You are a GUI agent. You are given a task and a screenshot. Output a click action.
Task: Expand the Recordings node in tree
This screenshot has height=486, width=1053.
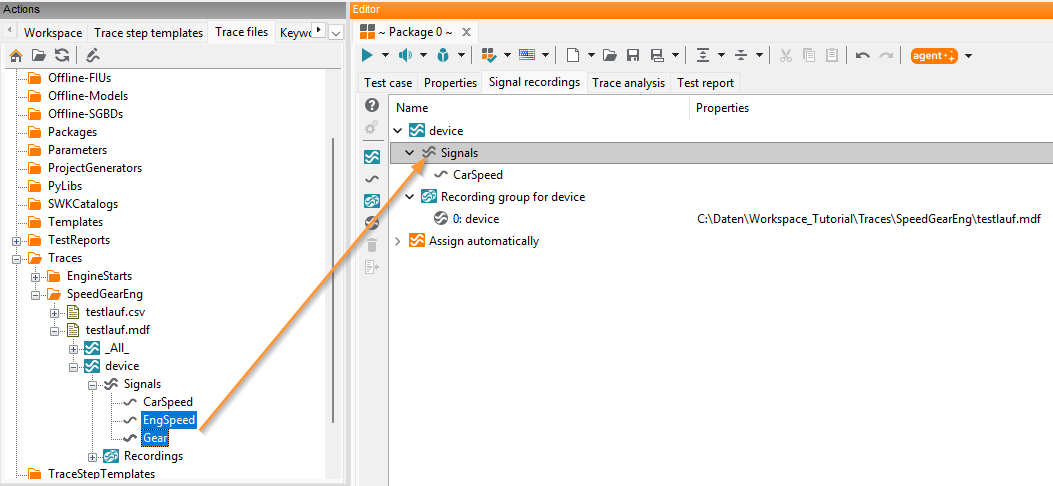point(93,456)
